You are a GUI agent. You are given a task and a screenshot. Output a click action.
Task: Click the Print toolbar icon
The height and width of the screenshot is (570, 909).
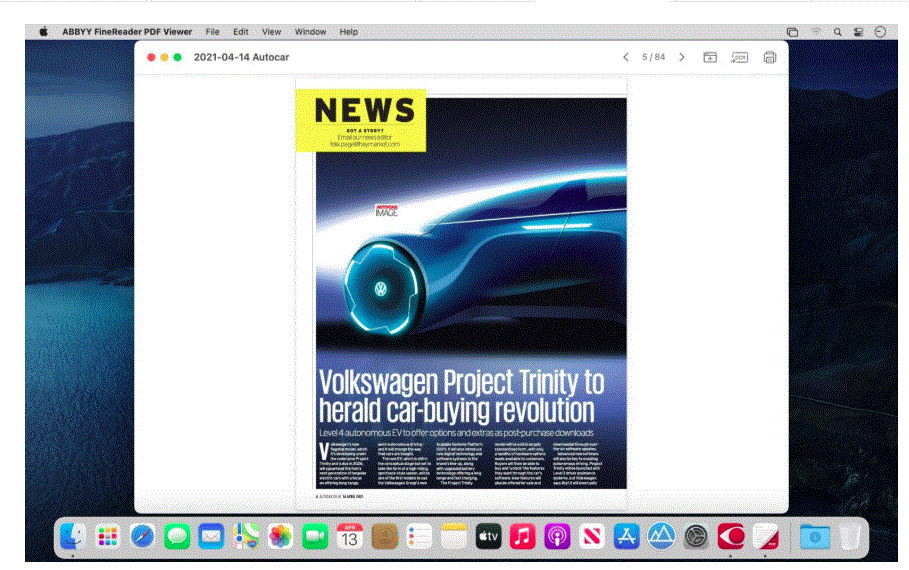point(770,57)
